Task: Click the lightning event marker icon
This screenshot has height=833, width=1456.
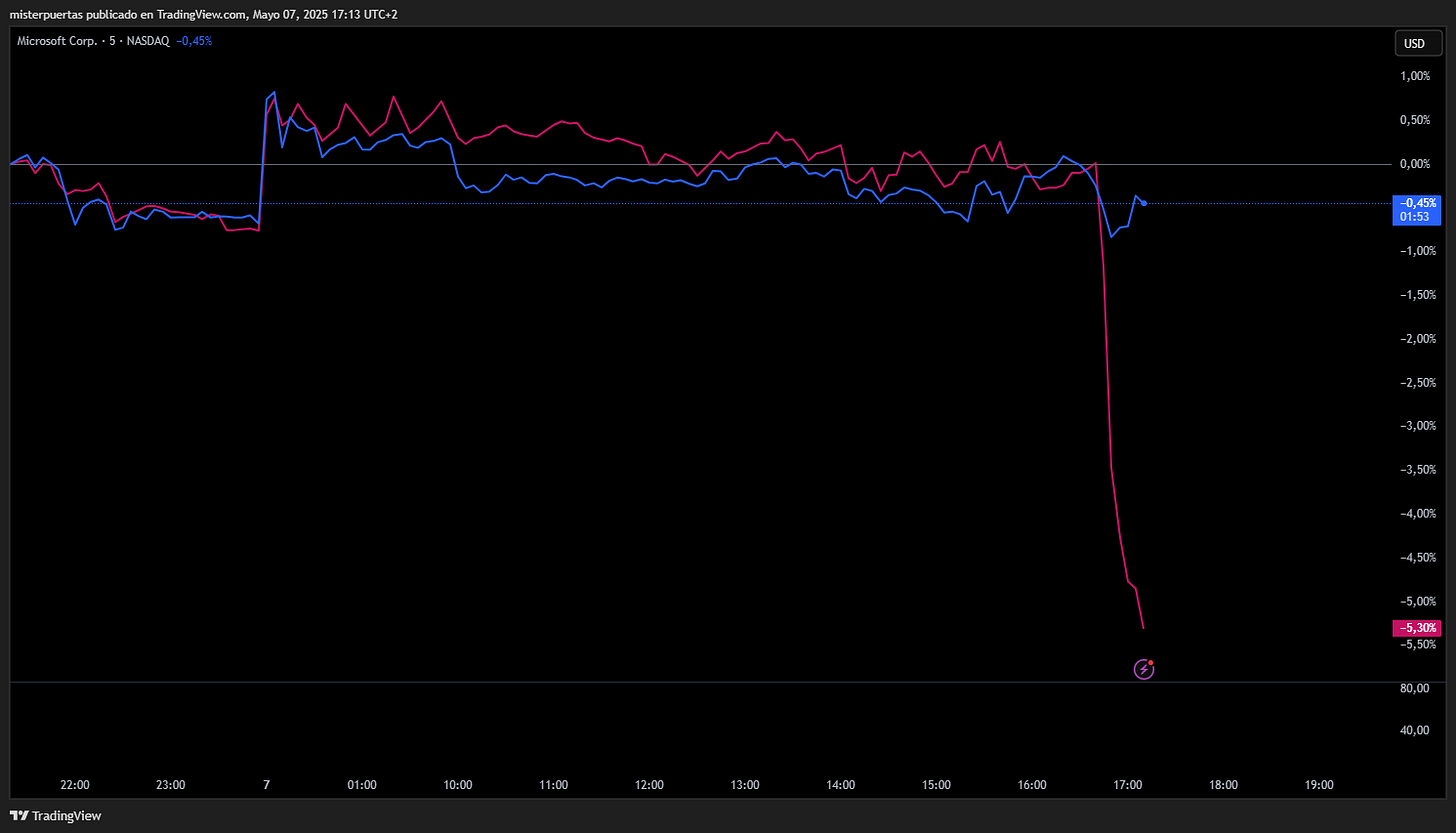Action: (1144, 669)
